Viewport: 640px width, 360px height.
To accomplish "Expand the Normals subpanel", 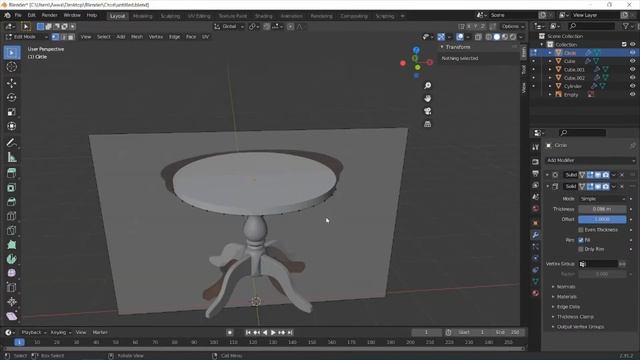I will click(566, 287).
